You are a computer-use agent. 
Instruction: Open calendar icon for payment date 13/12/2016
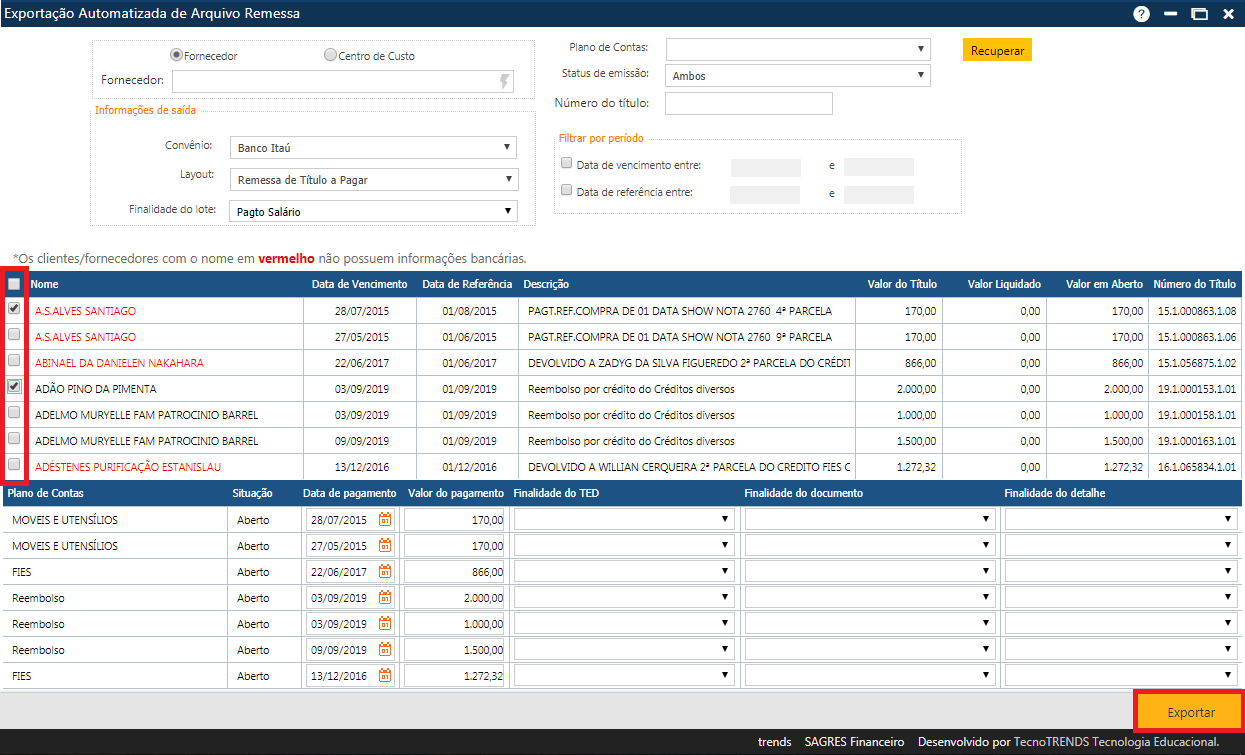tap(385, 676)
